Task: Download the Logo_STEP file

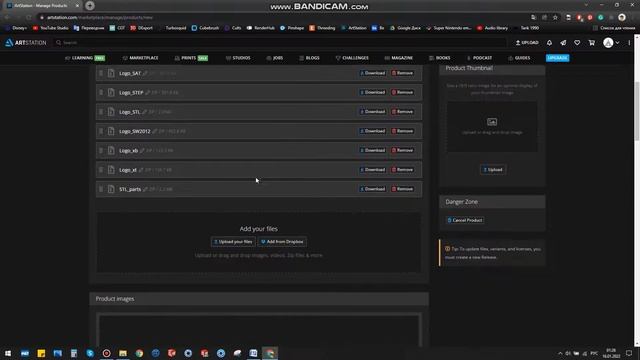Action: (x=373, y=92)
